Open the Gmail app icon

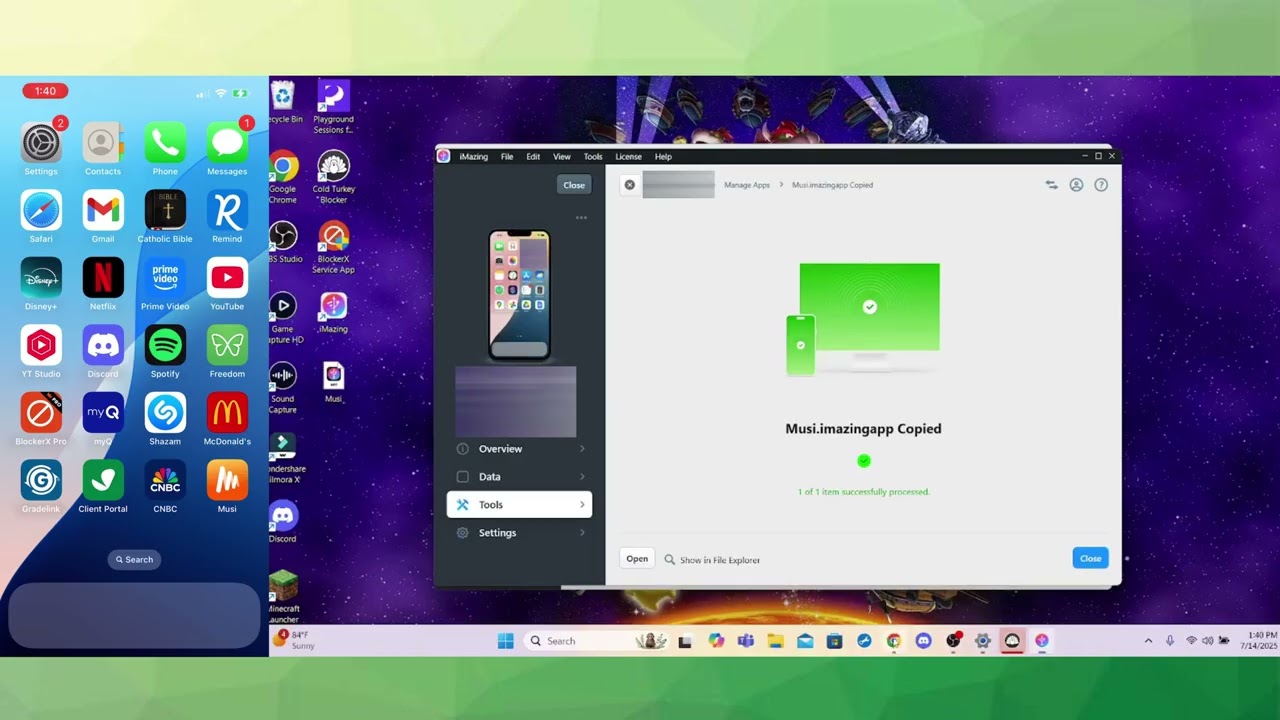click(103, 210)
